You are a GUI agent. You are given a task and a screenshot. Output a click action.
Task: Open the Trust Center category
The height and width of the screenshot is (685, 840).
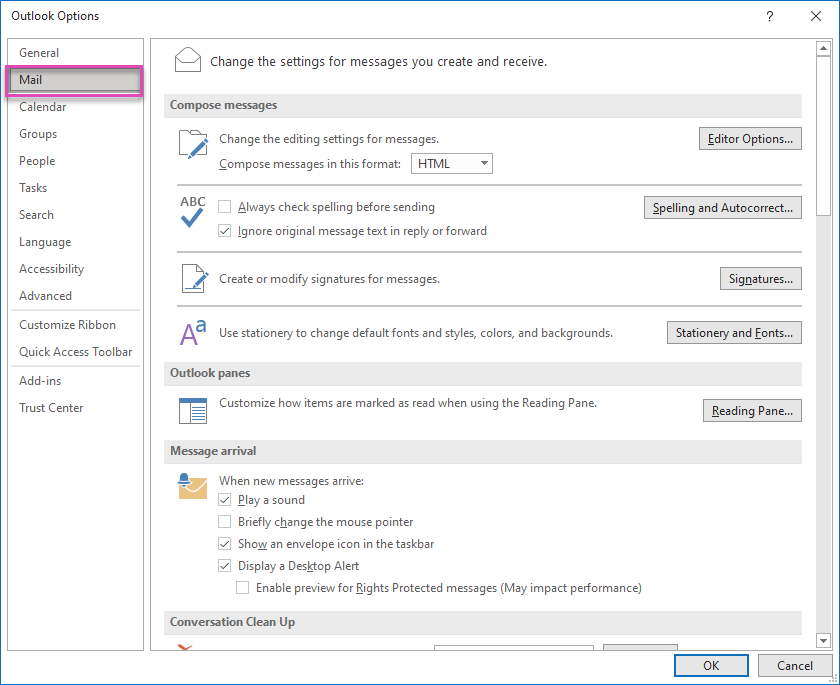pos(51,408)
